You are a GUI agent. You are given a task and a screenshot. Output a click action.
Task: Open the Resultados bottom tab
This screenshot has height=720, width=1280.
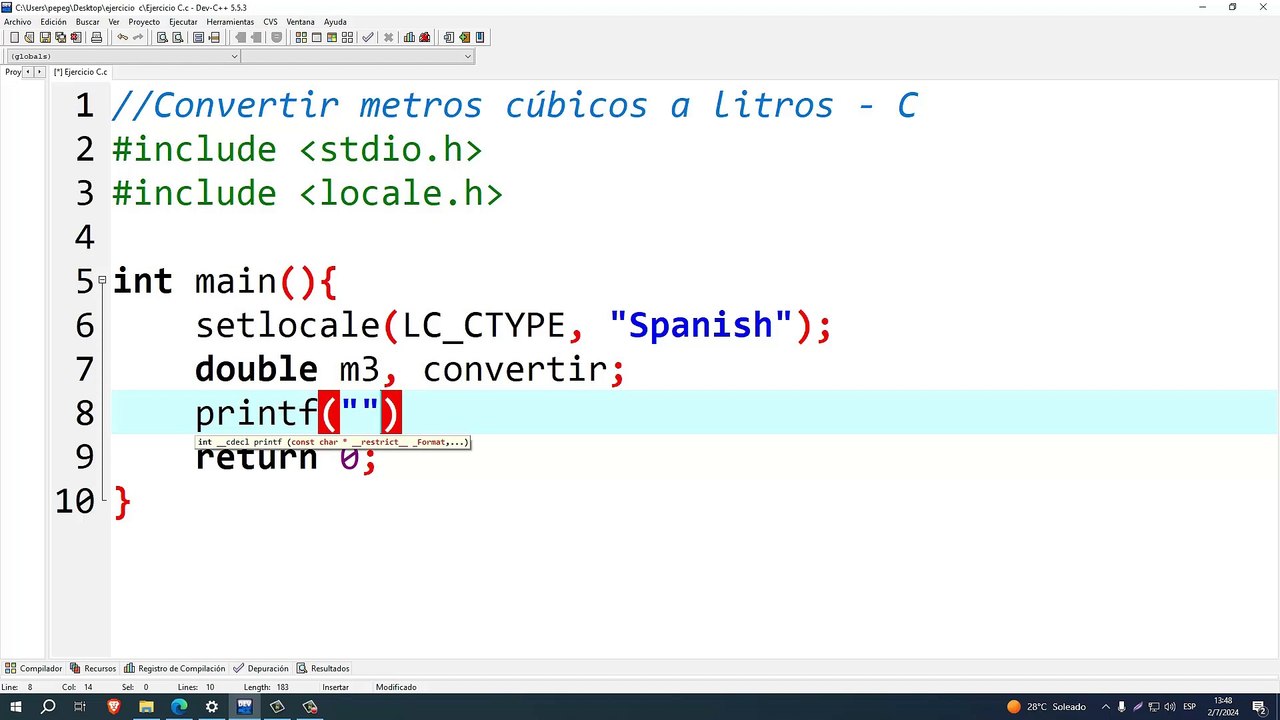pyautogui.click(x=323, y=668)
